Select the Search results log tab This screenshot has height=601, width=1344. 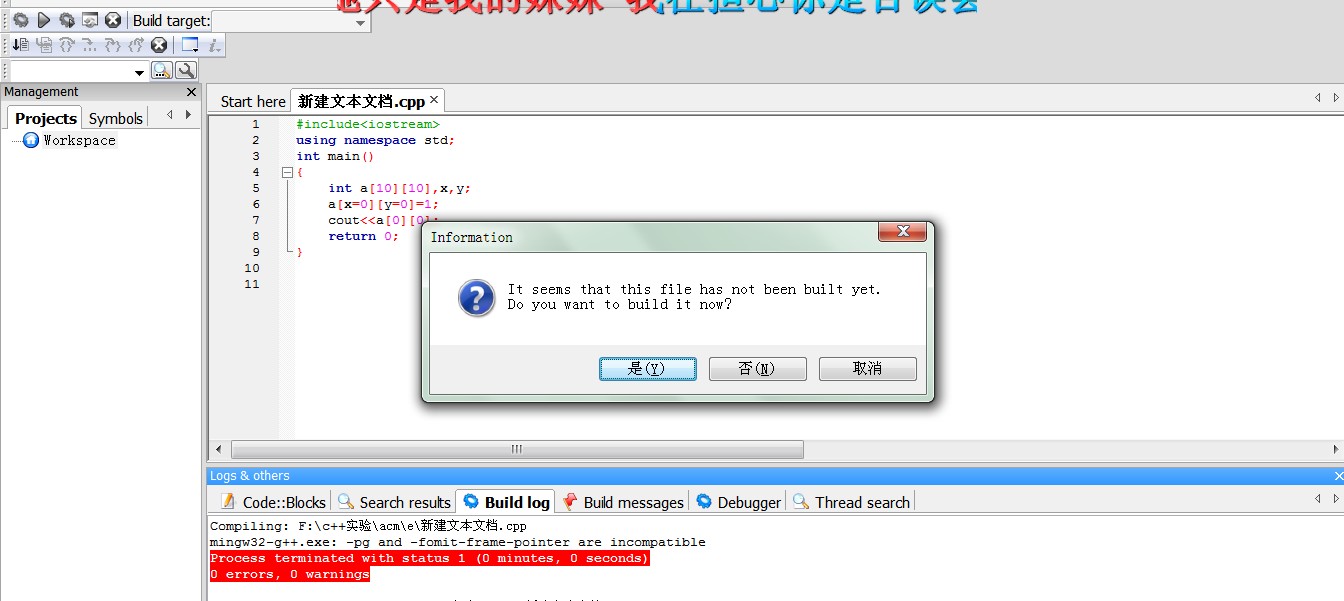coord(394,502)
